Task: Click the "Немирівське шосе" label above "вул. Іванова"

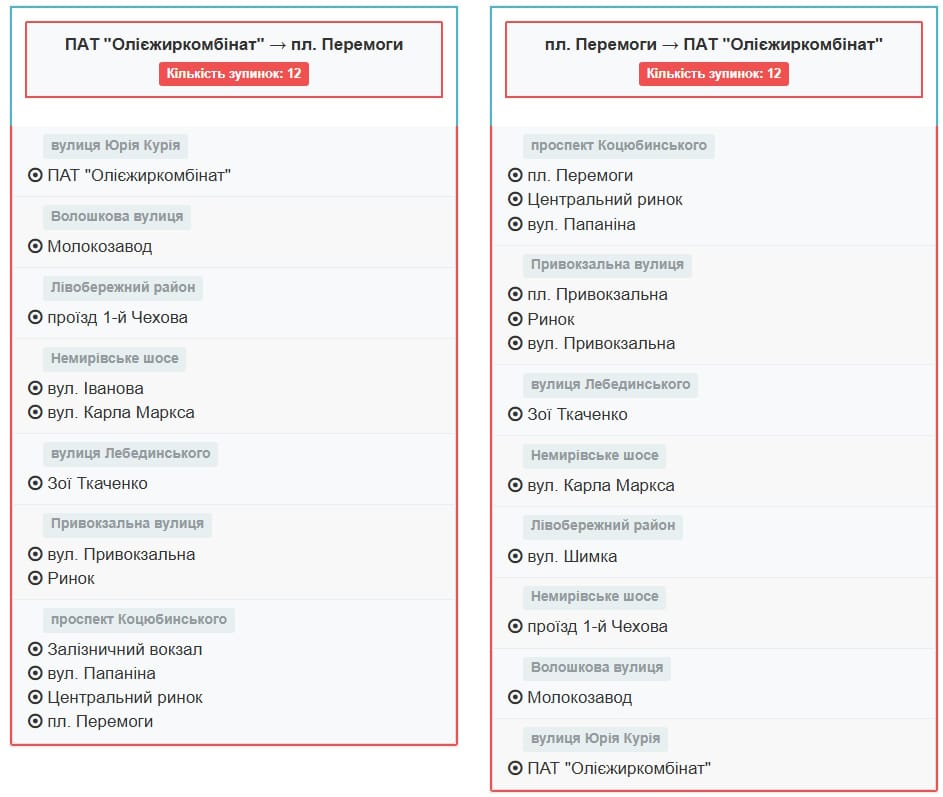Action: point(114,358)
